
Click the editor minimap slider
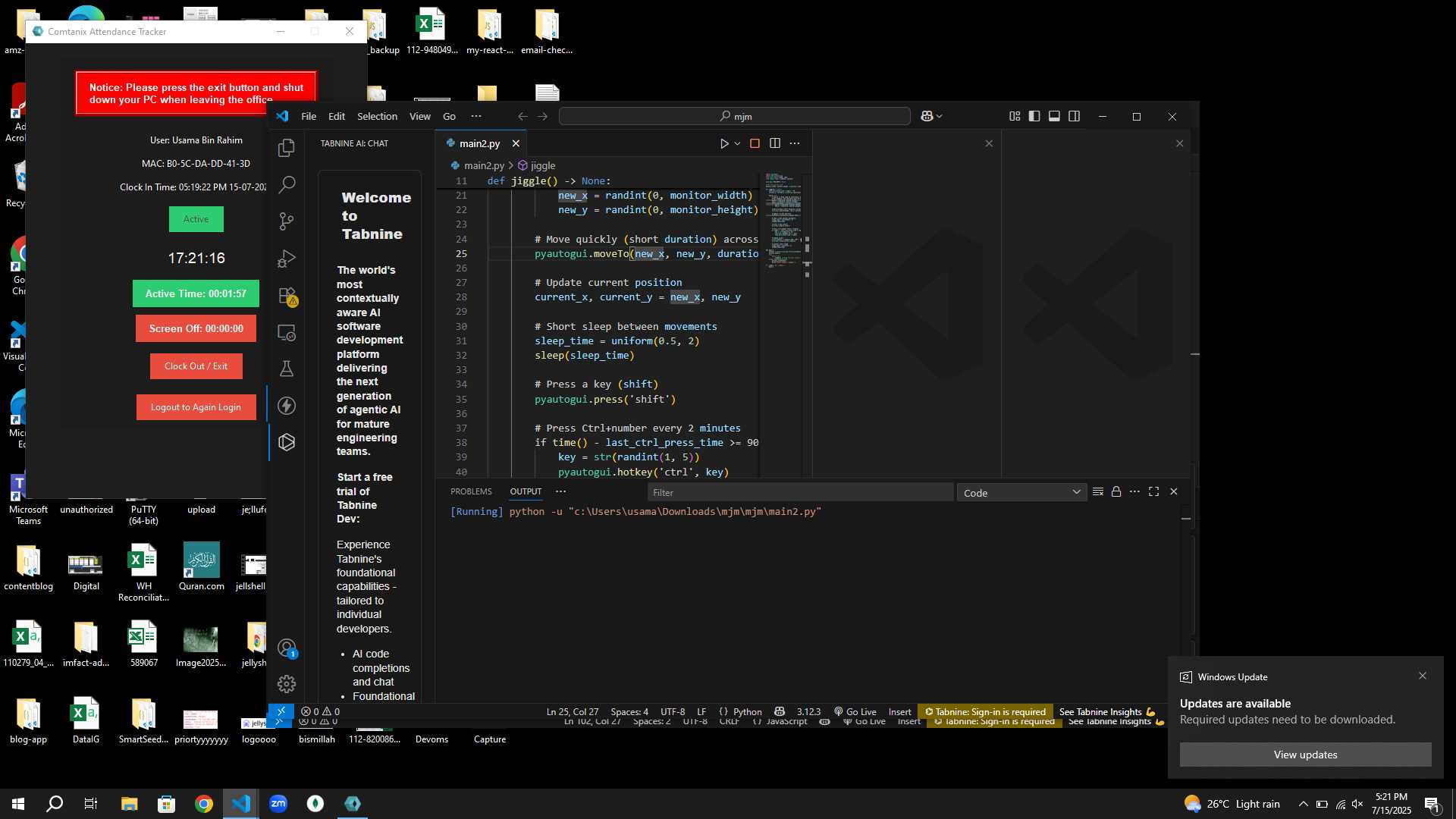click(783, 220)
